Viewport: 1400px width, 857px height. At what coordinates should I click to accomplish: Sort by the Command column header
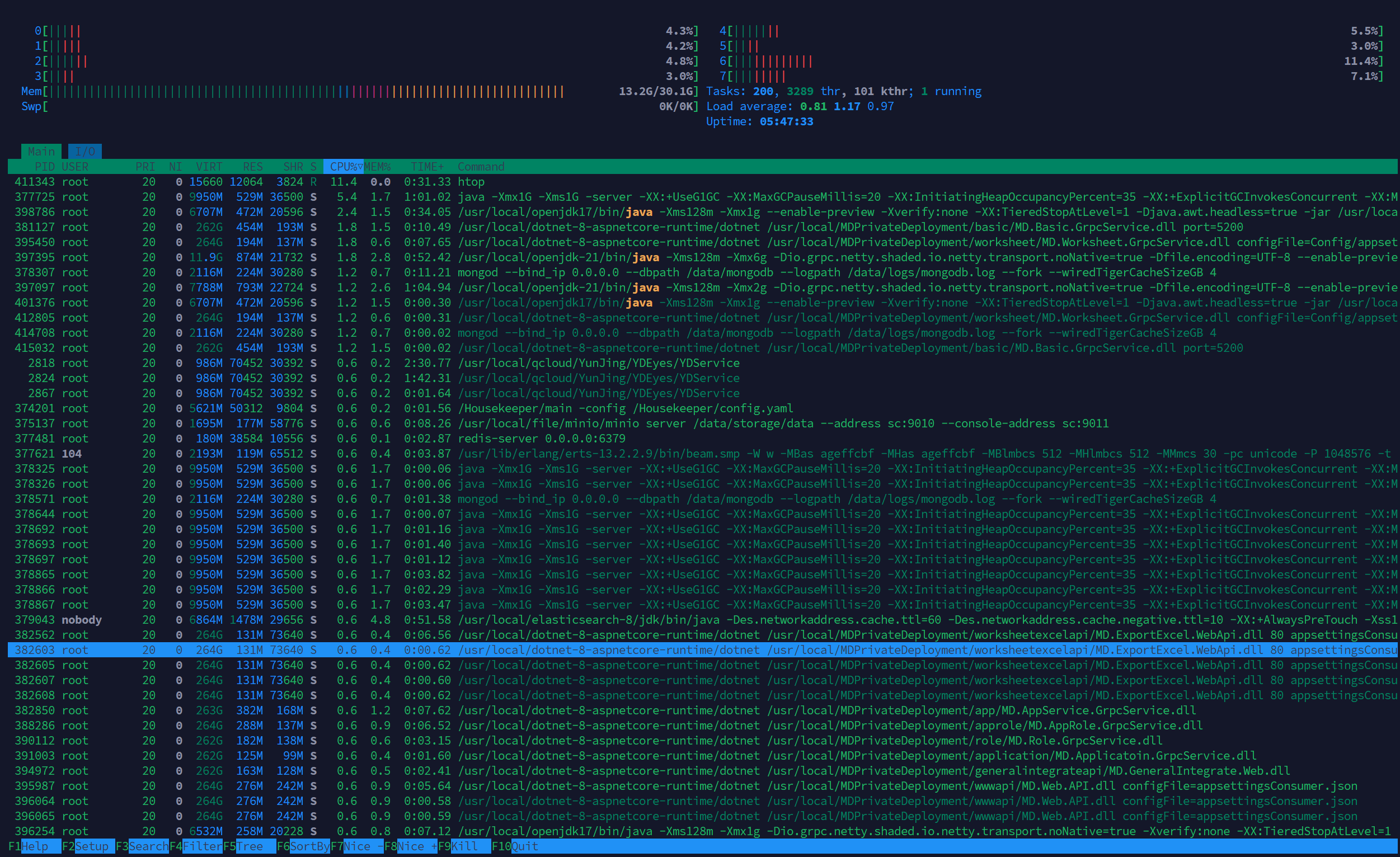pos(481,167)
